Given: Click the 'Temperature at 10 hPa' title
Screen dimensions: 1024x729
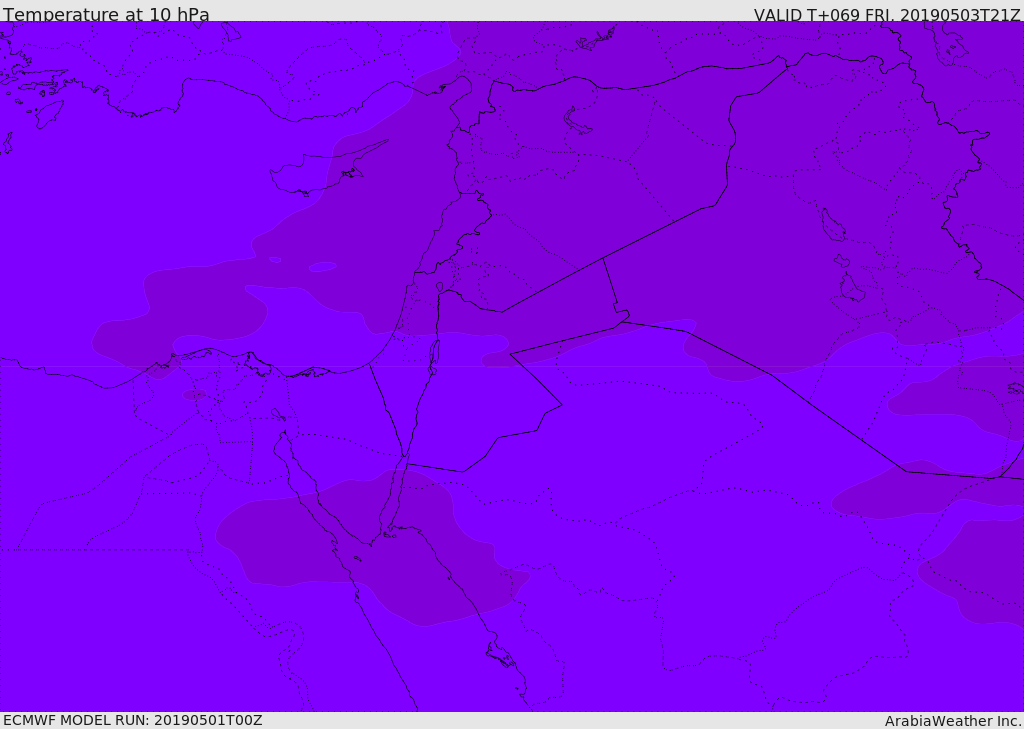Looking at the screenshot, I should (x=106, y=15).
